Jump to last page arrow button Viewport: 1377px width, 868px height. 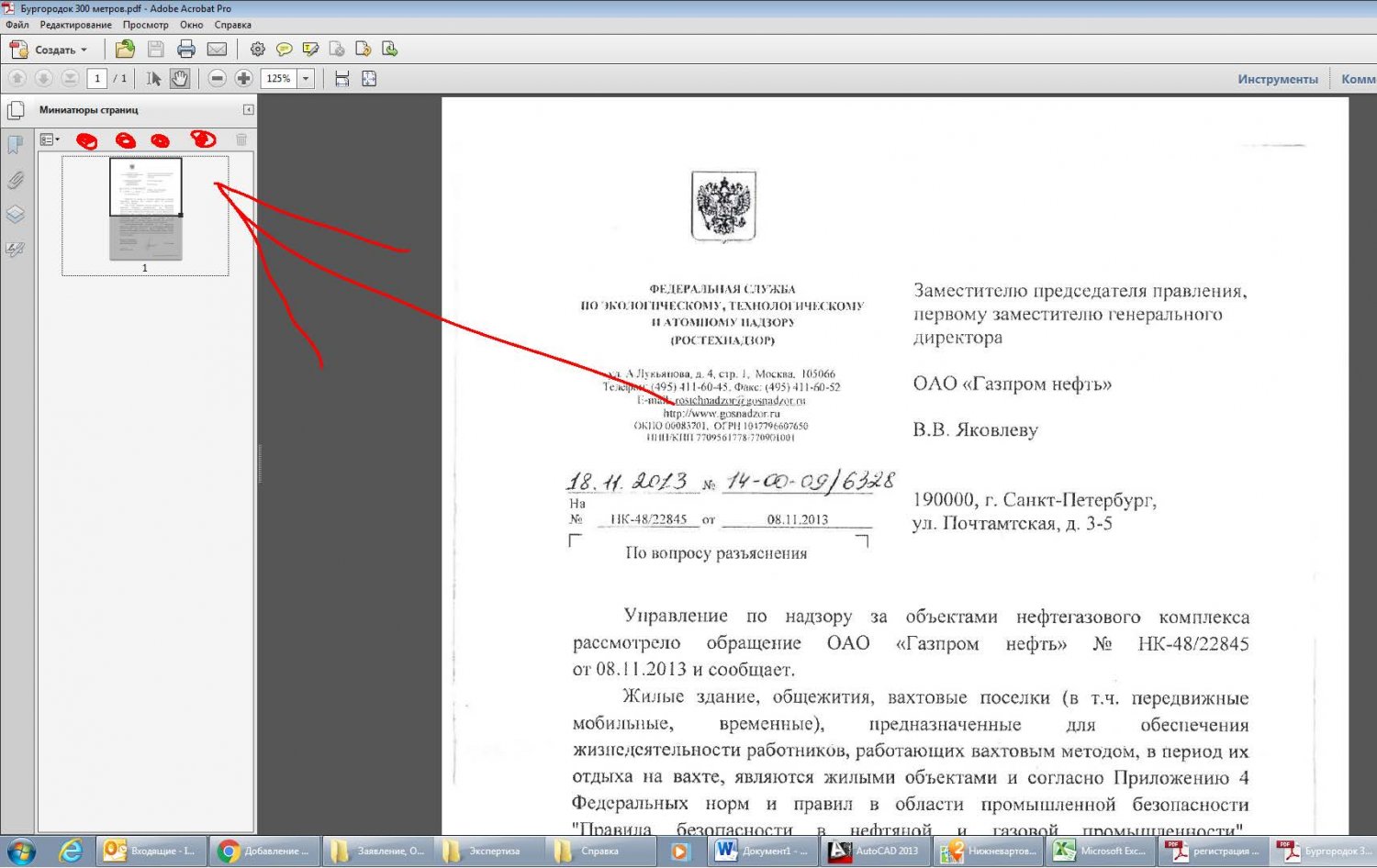tap(70, 79)
